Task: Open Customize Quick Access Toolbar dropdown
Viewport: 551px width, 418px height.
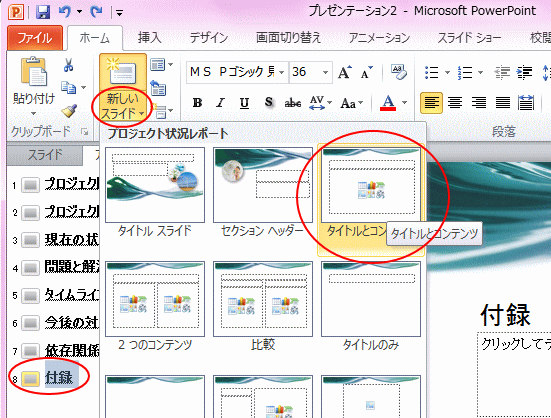Action: (x=119, y=13)
